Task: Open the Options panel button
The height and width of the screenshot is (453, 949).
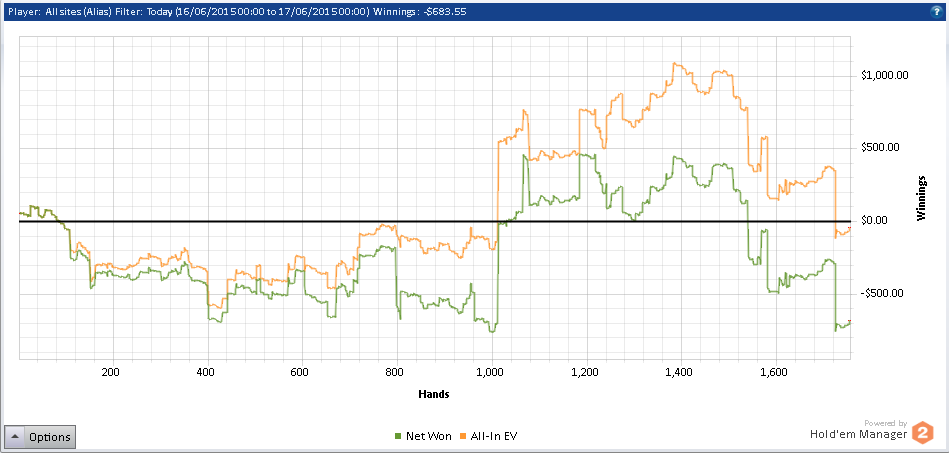Action: 40,437
